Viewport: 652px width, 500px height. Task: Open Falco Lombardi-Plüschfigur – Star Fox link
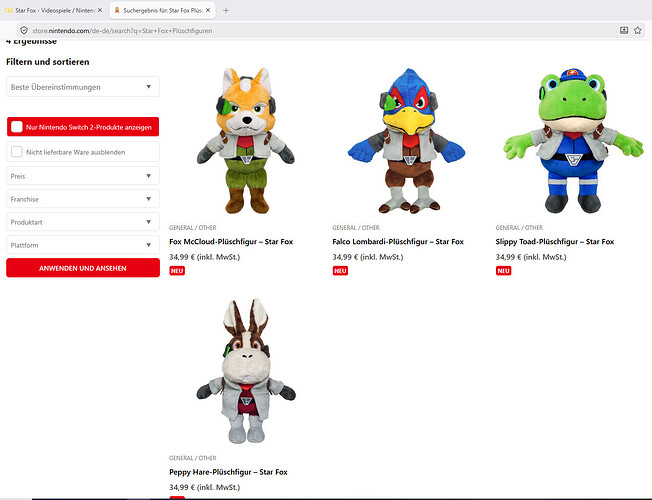tap(398, 242)
